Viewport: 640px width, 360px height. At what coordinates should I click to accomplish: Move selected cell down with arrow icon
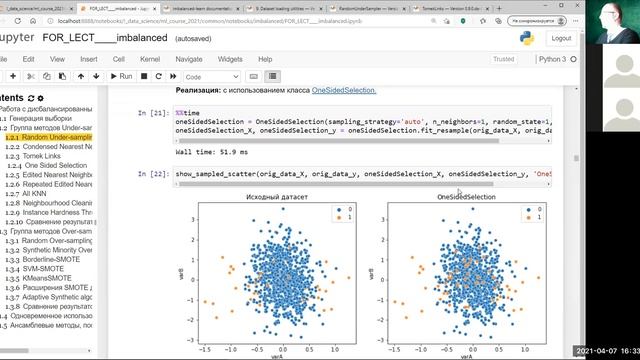click(96, 76)
